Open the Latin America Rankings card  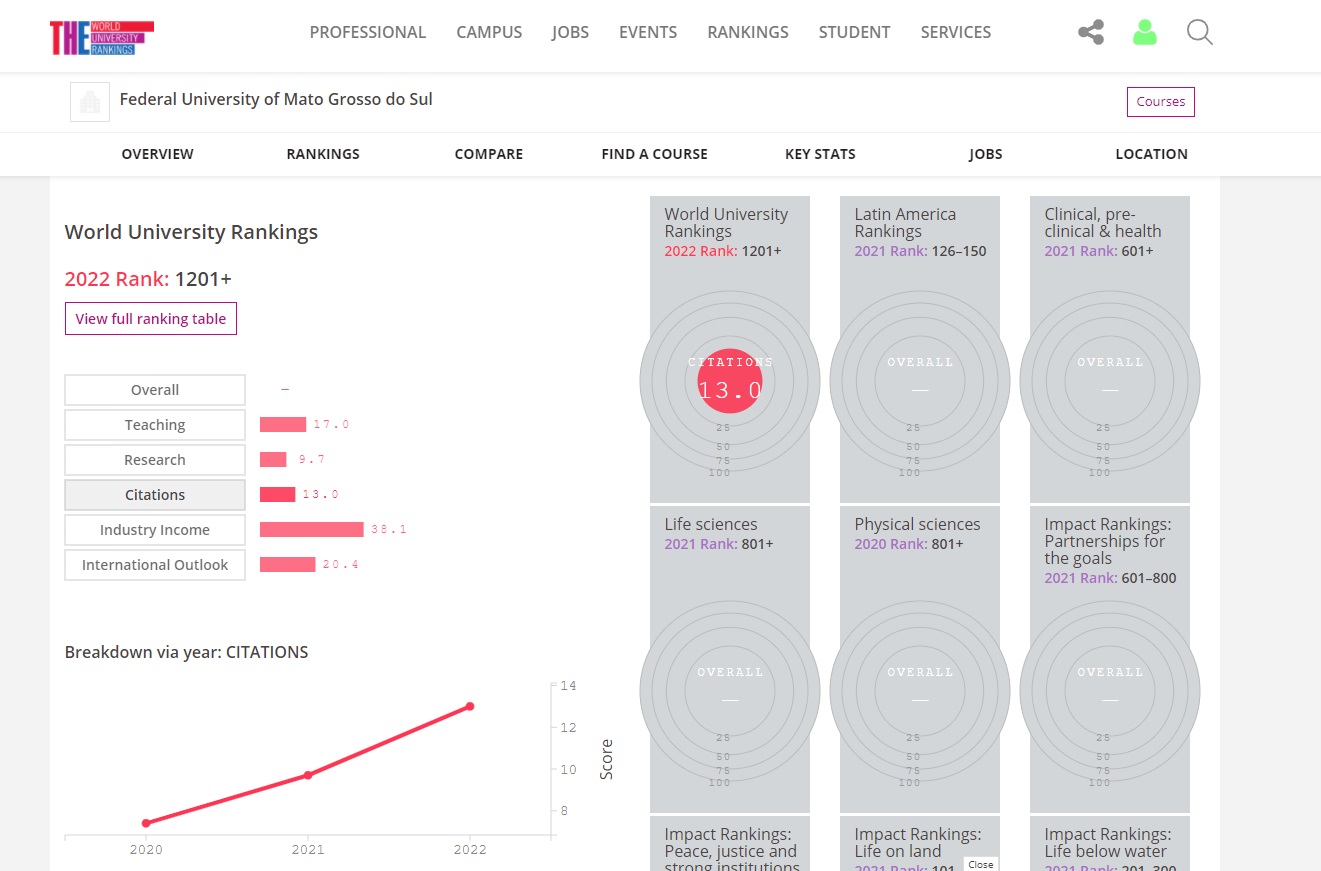tap(919, 348)
